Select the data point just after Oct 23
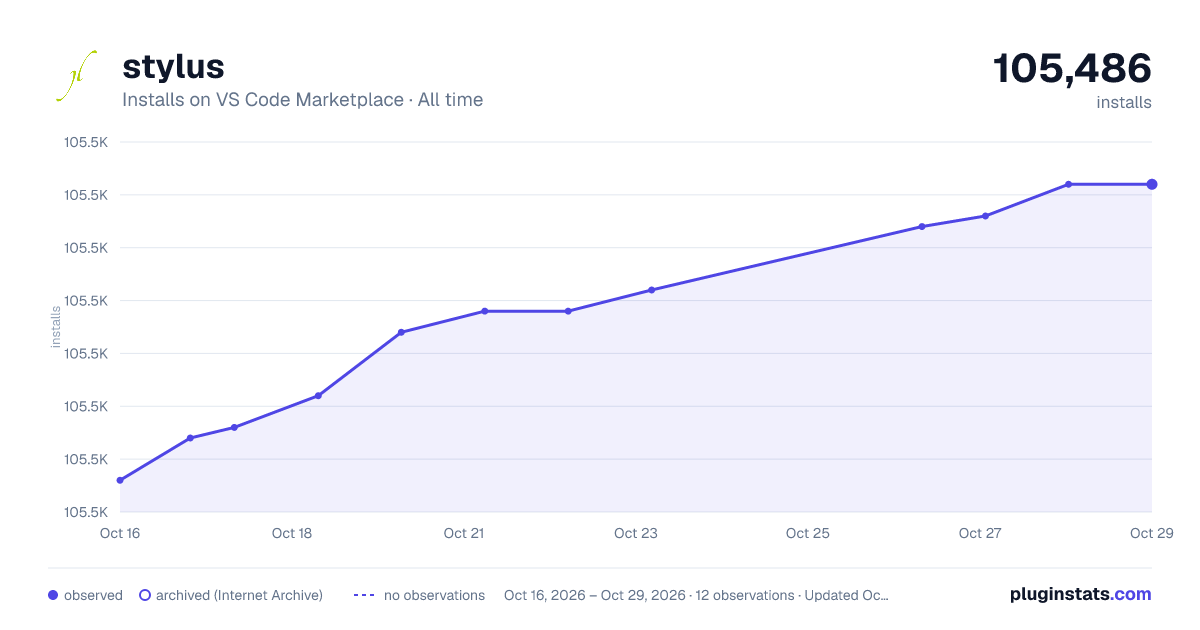The width and height of the screenshot is (1200, 630). coord(651,290)
